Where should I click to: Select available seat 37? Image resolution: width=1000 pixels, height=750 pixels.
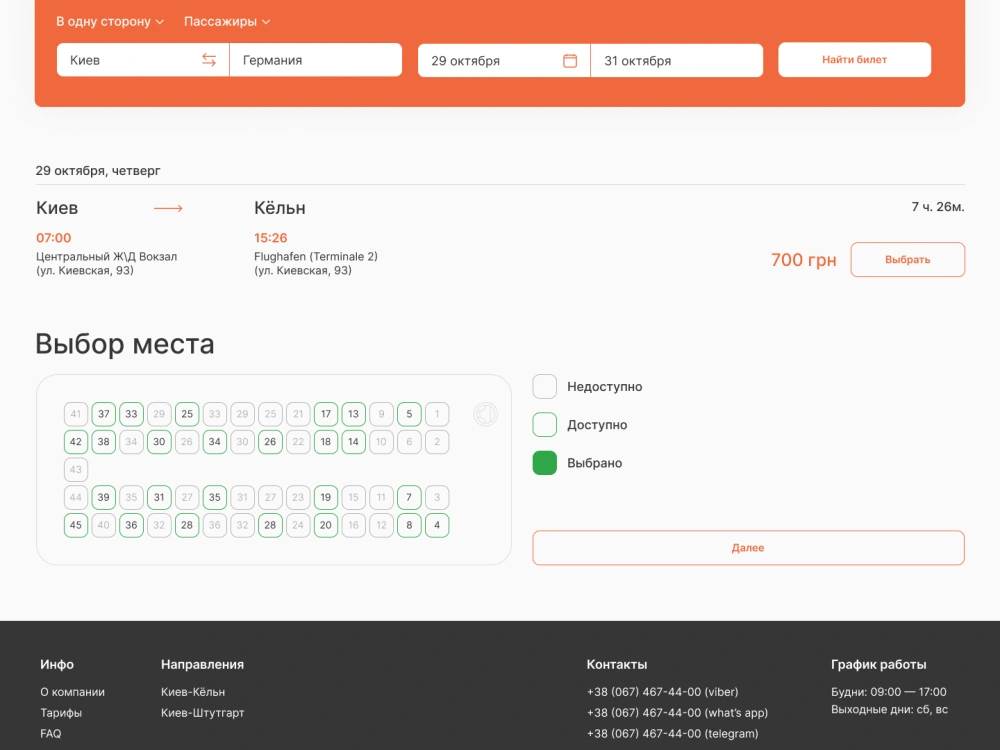pos(103,414)
